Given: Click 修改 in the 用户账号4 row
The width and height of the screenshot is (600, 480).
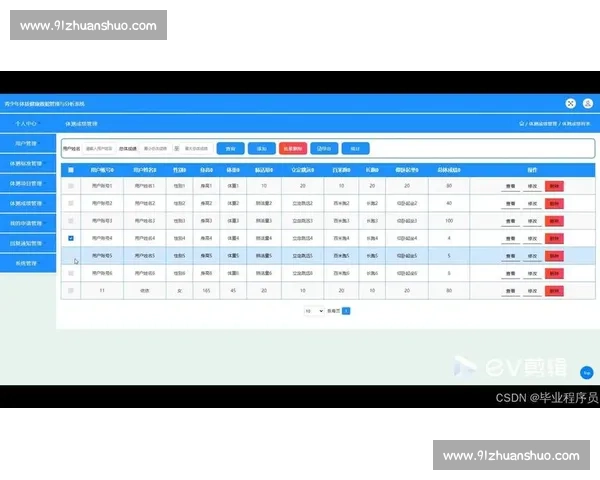Looking at the screenshot, I should click(x=532, y=238).
